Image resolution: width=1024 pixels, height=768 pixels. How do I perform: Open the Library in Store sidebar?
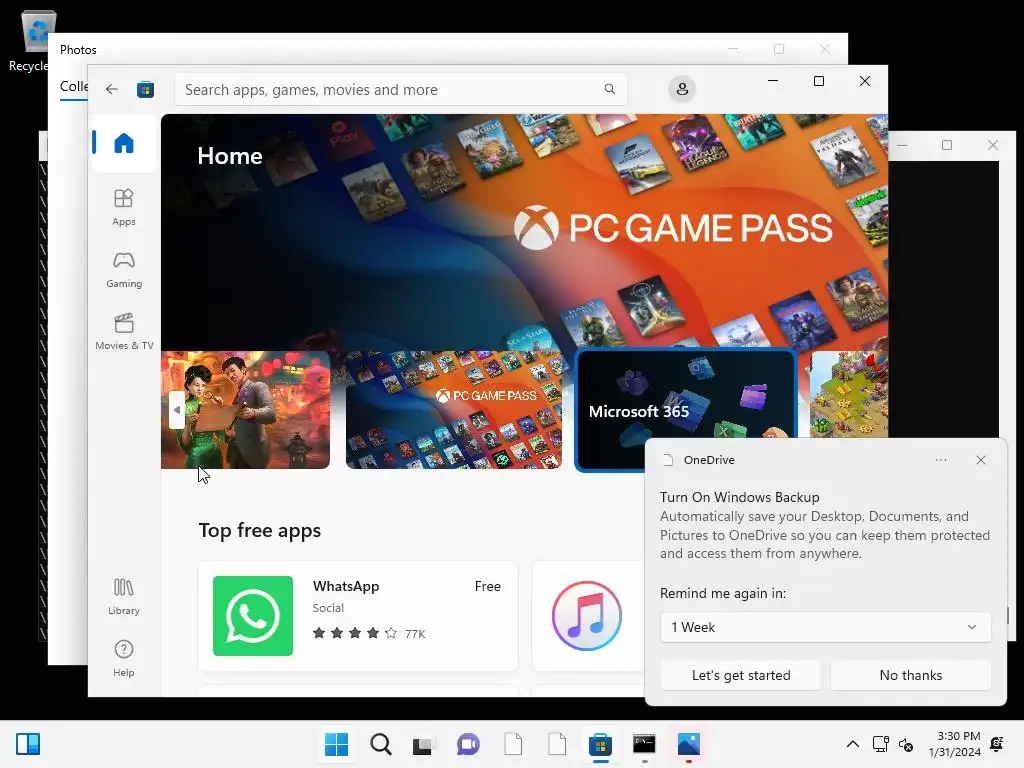(123, 597)
